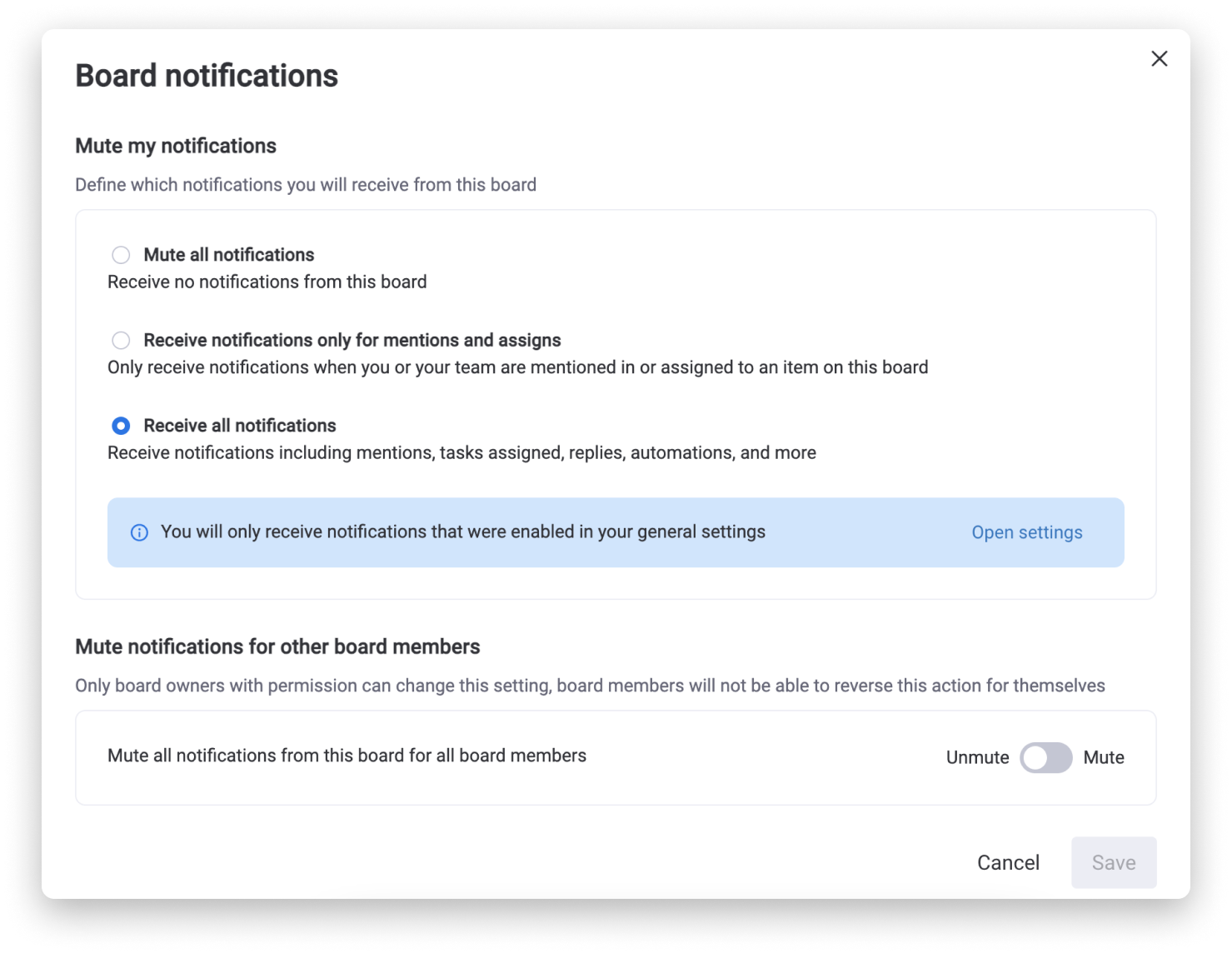Screen dimensions: 1232x953
Task: Click the 'Mute my notifications' section heading
Action: 176,146
